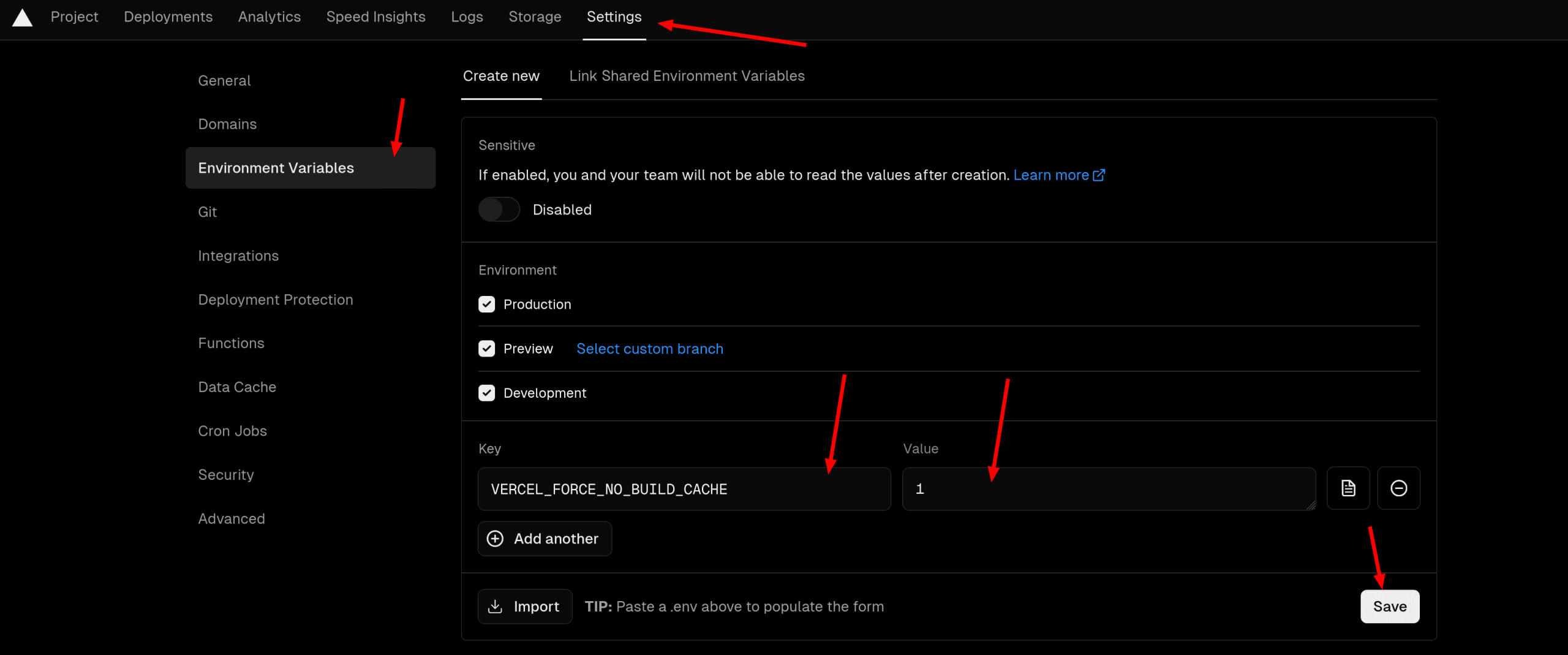Click the Value text field

[x=1107, y=489]
